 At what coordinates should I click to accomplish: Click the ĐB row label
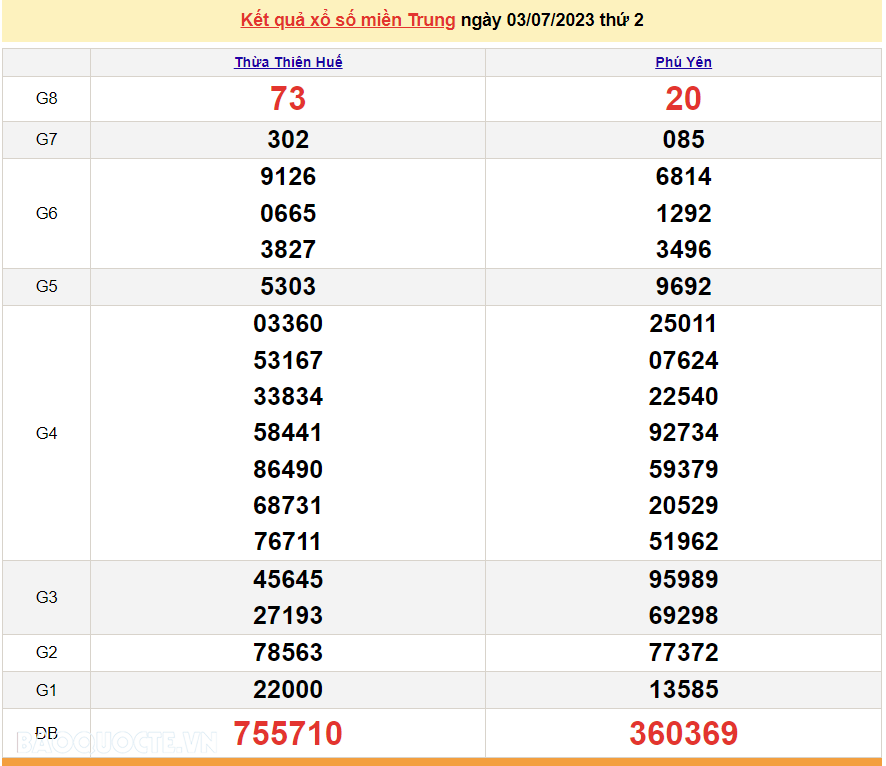pyautogui.click(x=47, y=733)
